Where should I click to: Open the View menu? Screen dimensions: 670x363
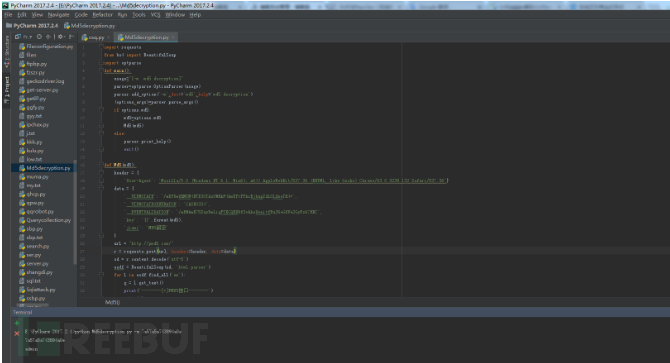click(37, 15)
